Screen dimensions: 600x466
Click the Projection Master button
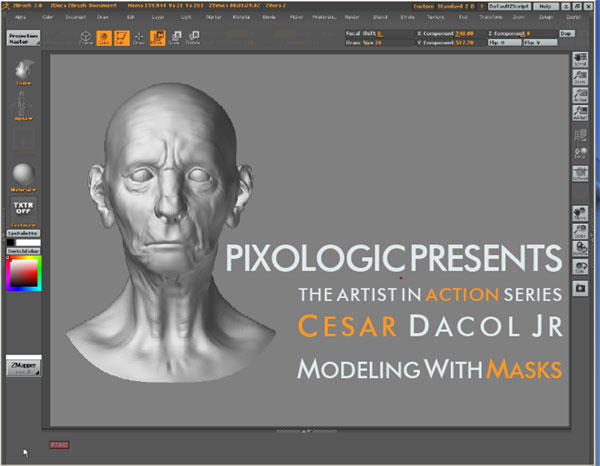tap(23, 38)
